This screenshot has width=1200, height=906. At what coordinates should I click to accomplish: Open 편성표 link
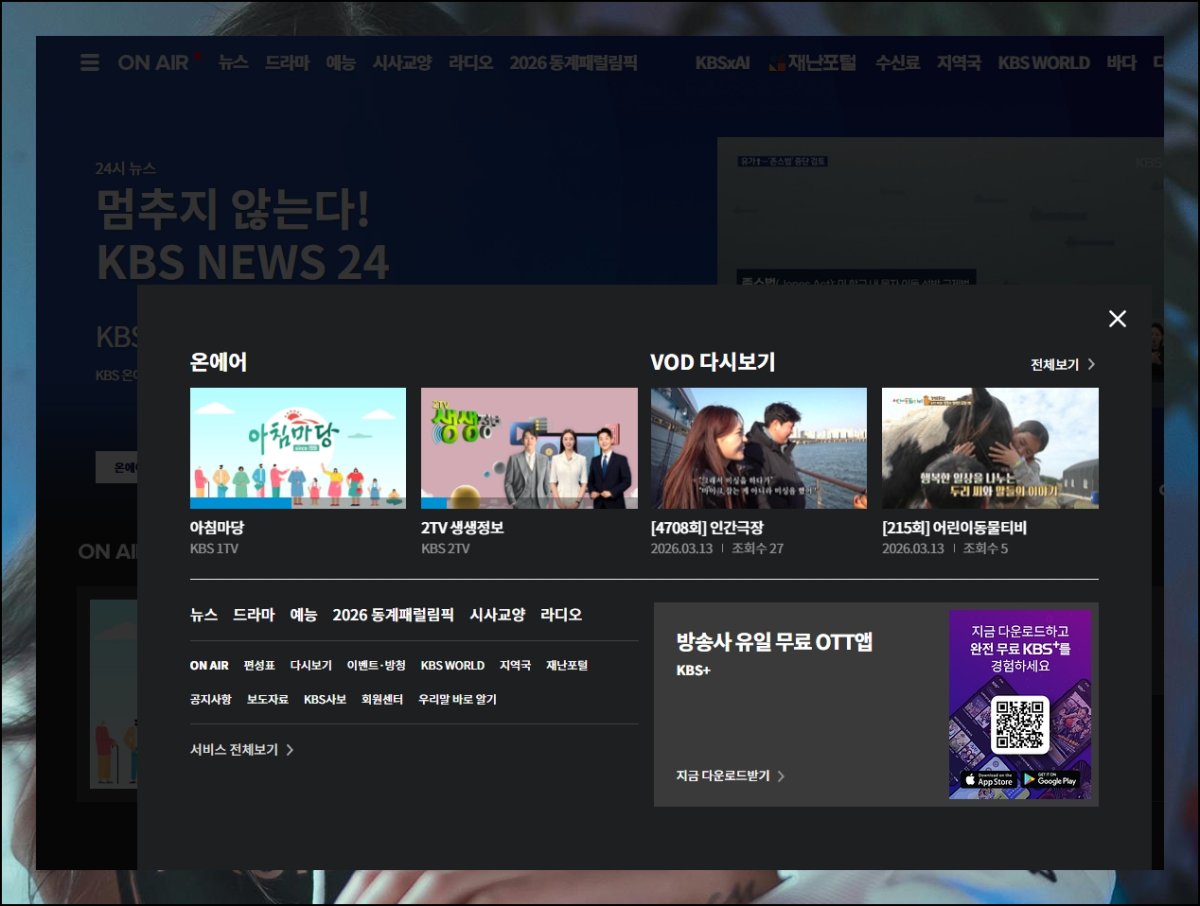pos(259,665)
